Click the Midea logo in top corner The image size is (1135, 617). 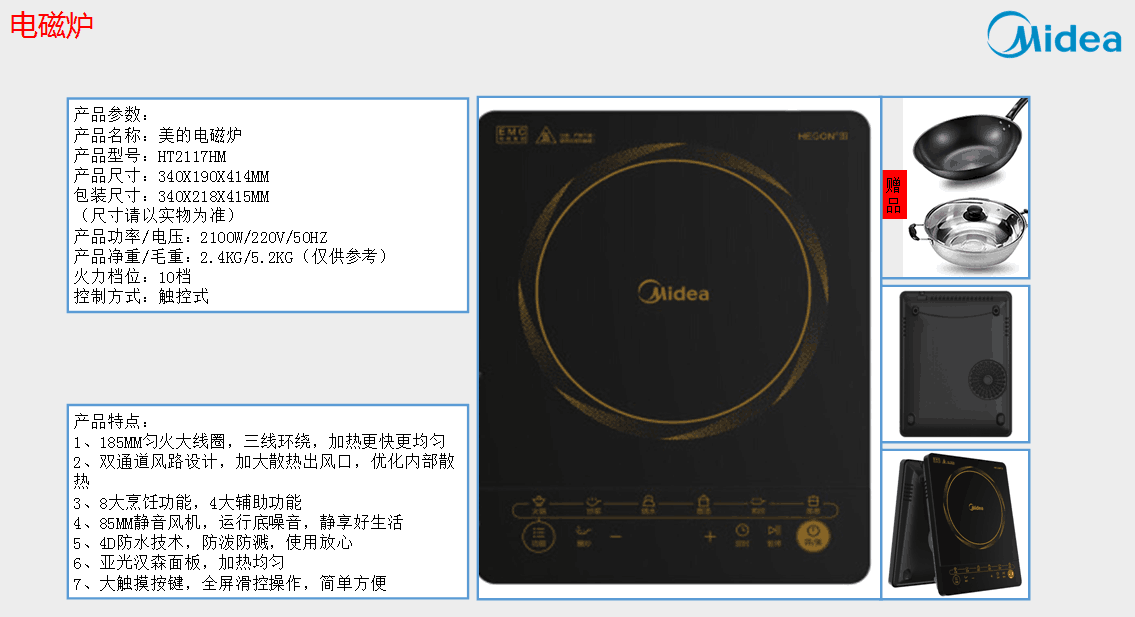tap(1054, 34)
